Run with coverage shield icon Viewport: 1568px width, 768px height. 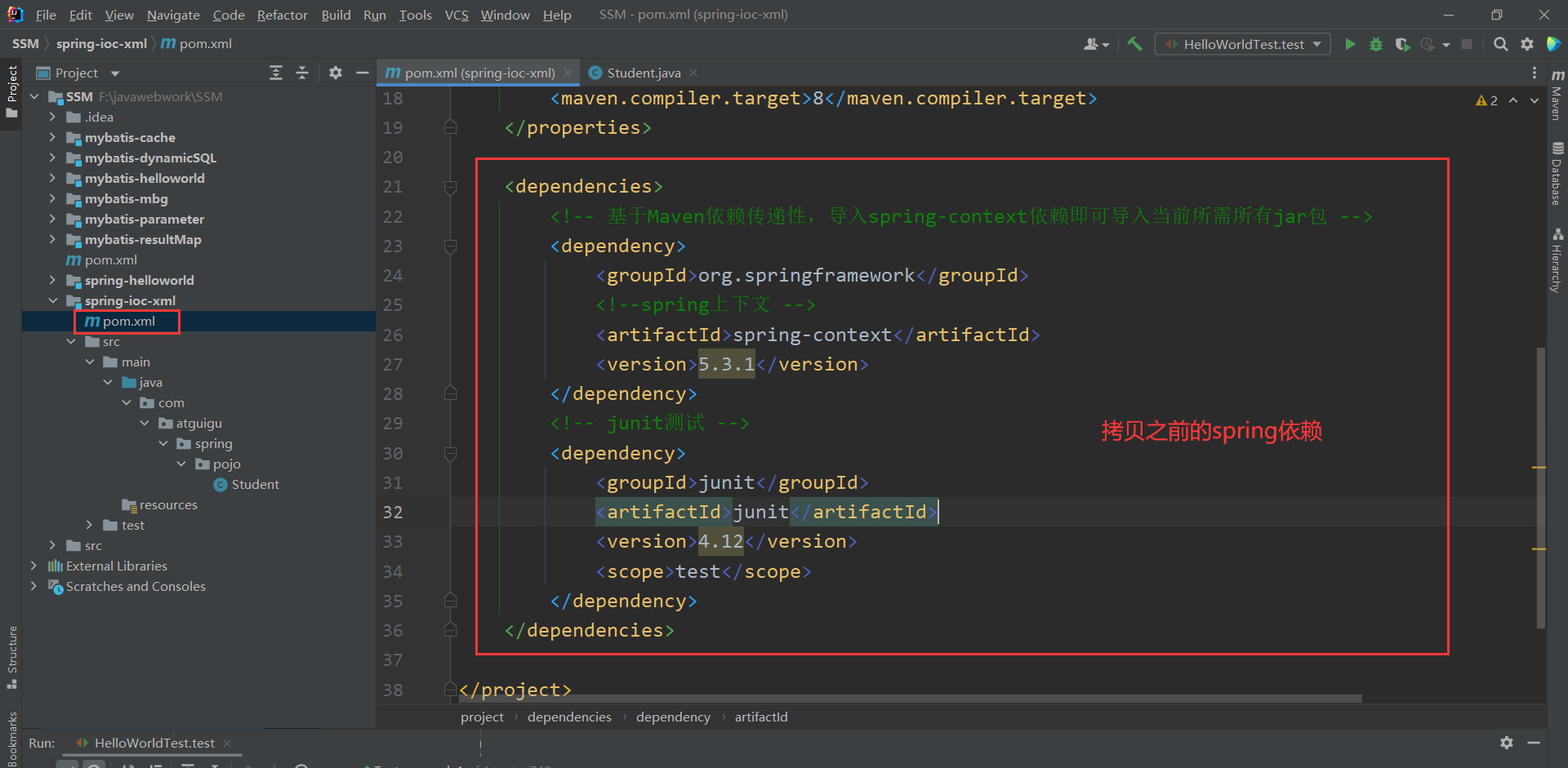coord(1402,44)
